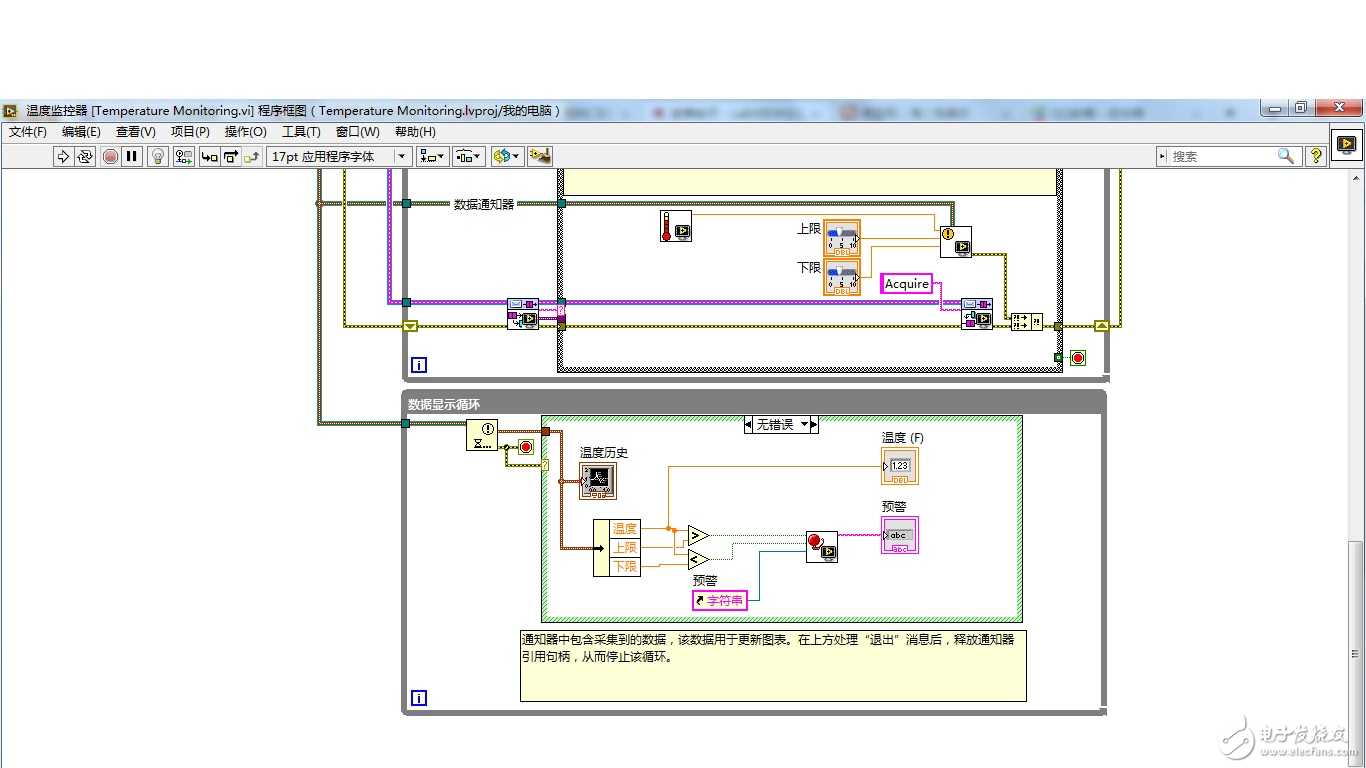Toggle the Highlight Execution light bulb
This screenshot has height=768, width=1366.
coord(158,156)
